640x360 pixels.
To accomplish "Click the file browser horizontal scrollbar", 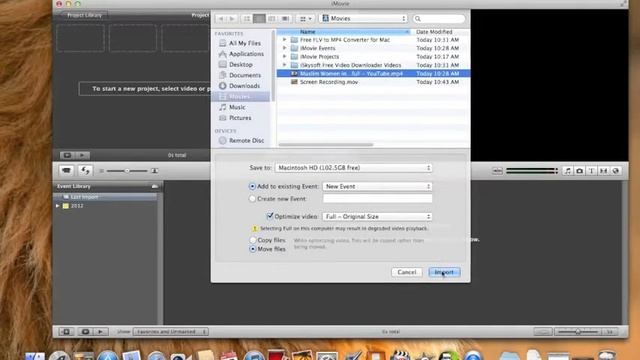I will [326, 144].
